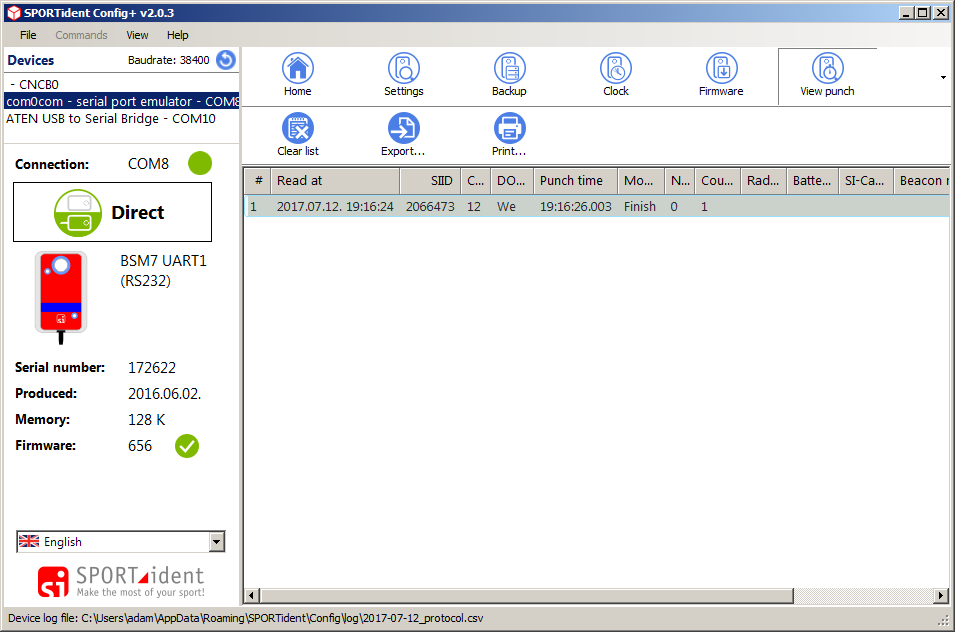
Task: Click the C... column header
Action: [x=476, y=181]
